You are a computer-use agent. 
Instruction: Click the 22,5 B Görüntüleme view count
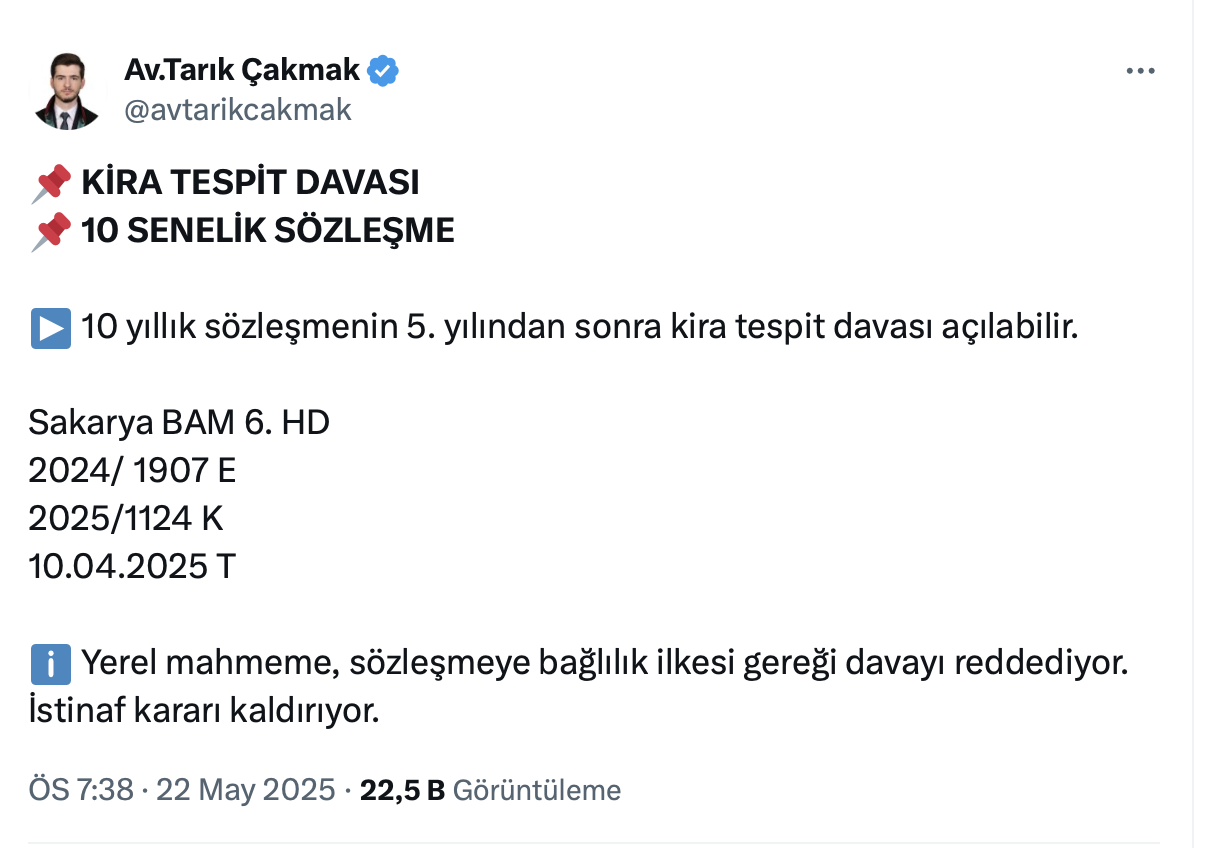click(490, 790)
